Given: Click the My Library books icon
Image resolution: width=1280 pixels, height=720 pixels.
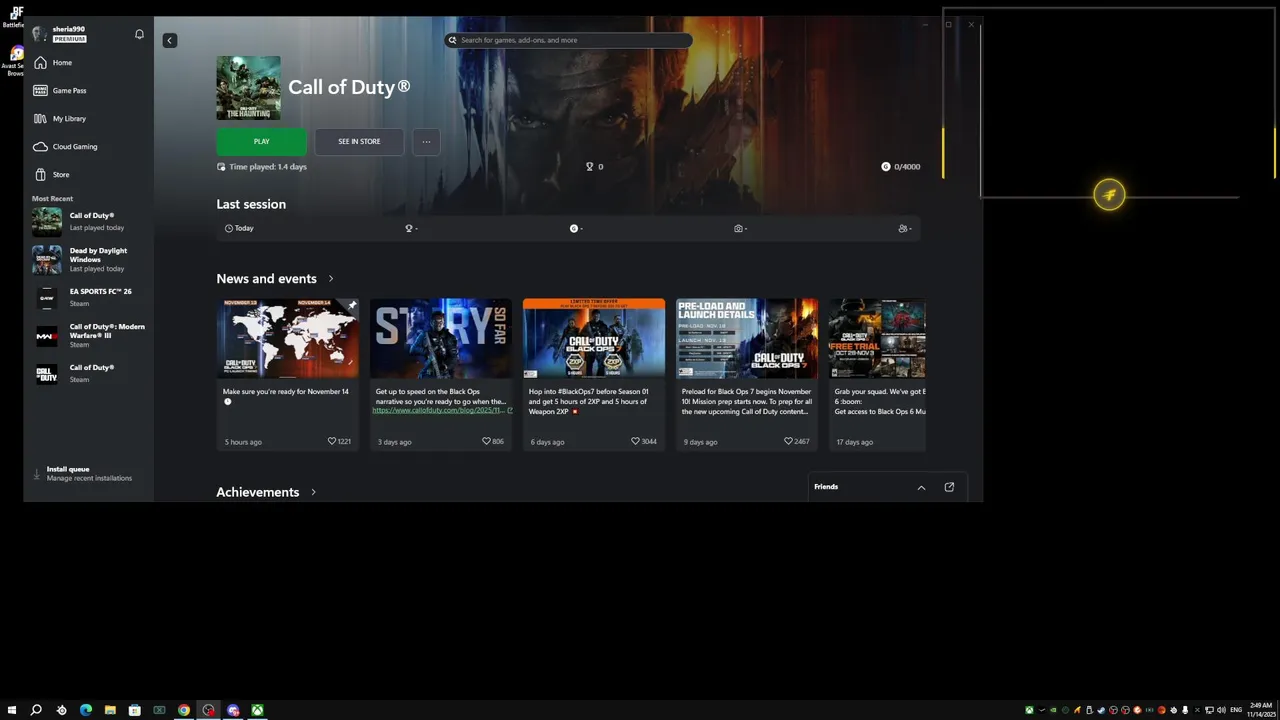Looking at the screenshot, I should pyautogui.click(x=40, y=118).
